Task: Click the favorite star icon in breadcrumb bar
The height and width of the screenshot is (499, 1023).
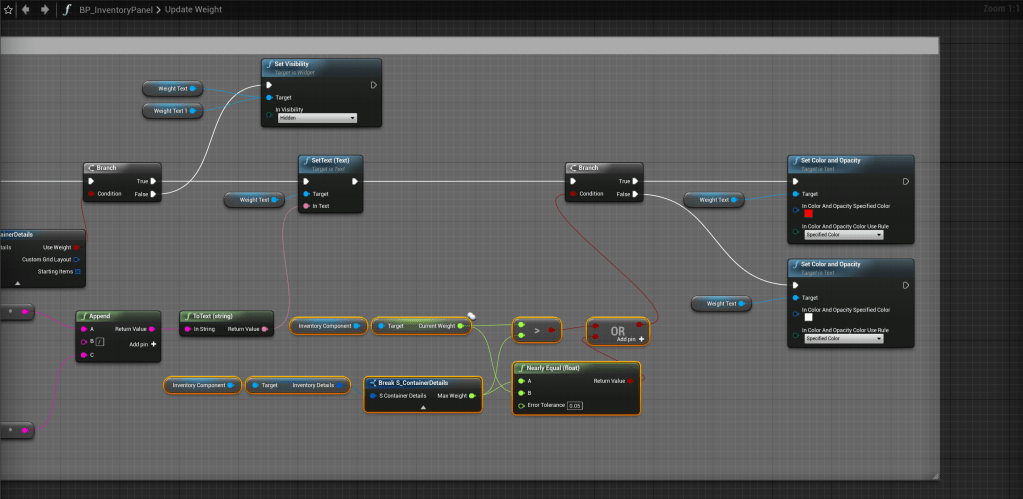Action: coord(8,9)
